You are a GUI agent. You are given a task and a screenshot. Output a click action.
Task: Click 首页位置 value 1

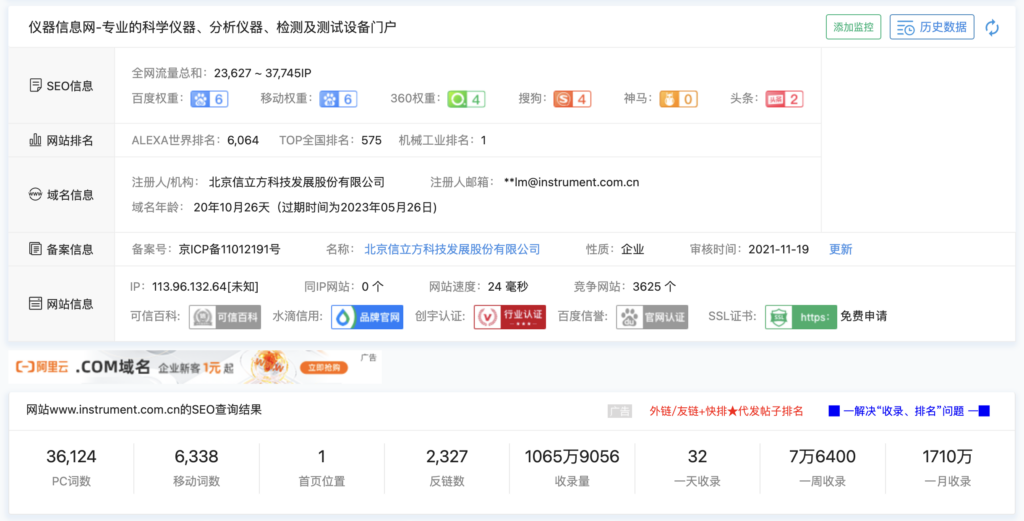[x=322, y=457]
